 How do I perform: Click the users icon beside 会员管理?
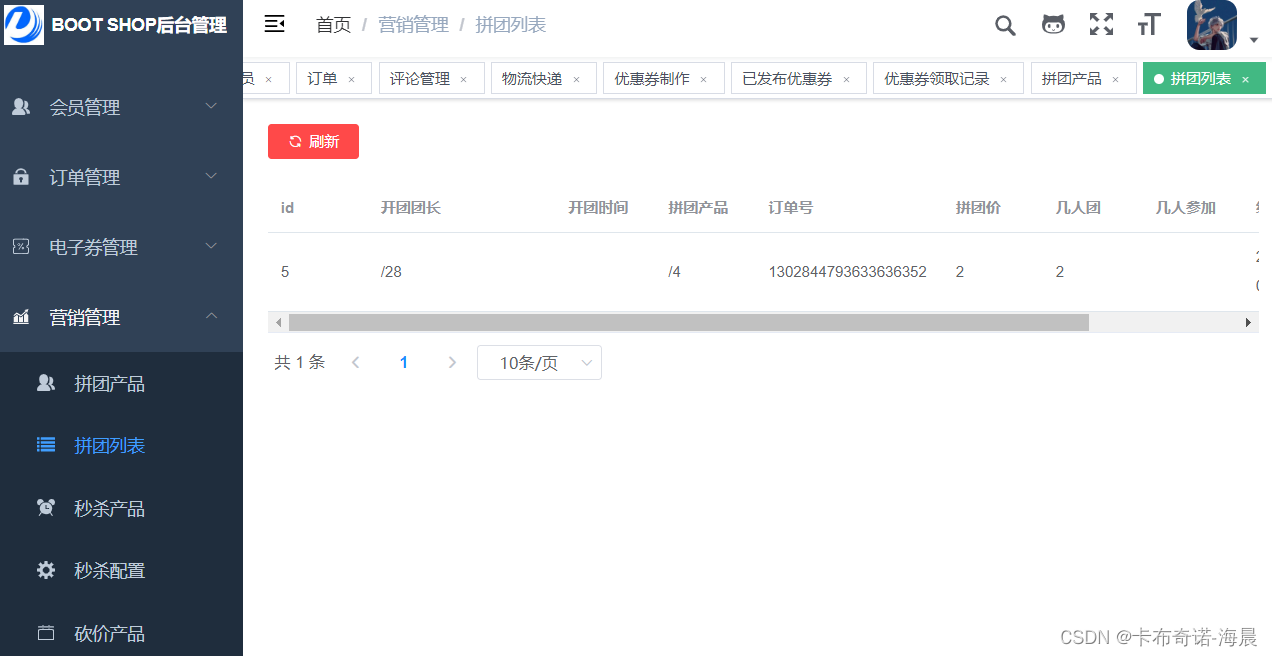coord(22,107)
